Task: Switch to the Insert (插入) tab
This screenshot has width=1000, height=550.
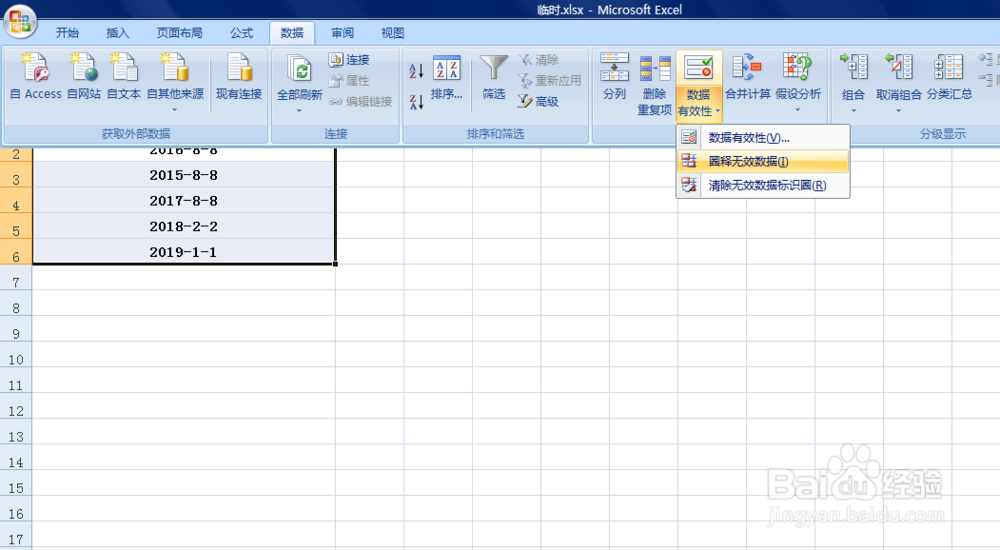Action: coord(117,33)
